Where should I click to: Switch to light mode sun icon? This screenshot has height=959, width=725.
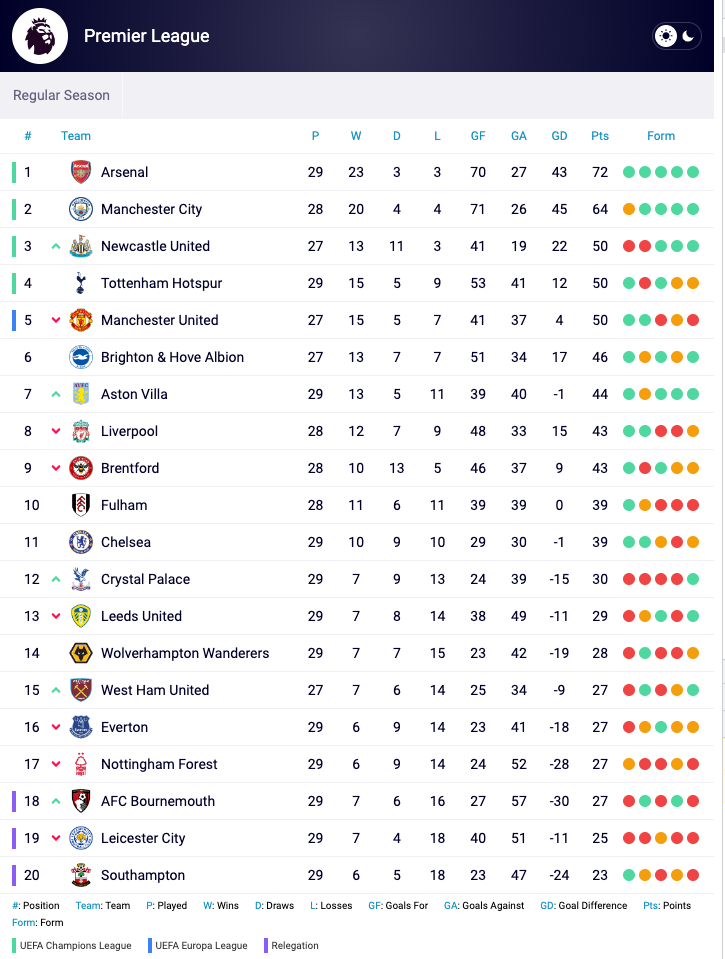coord(666,36)
